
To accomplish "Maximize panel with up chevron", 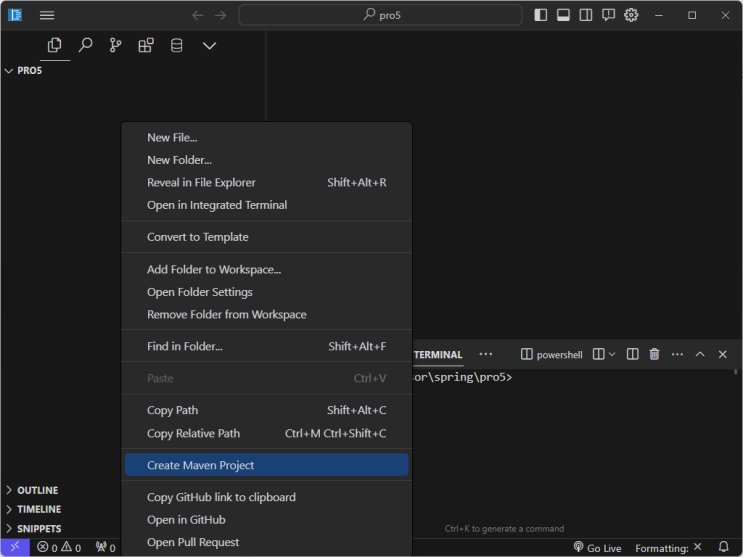I will 700,354.
